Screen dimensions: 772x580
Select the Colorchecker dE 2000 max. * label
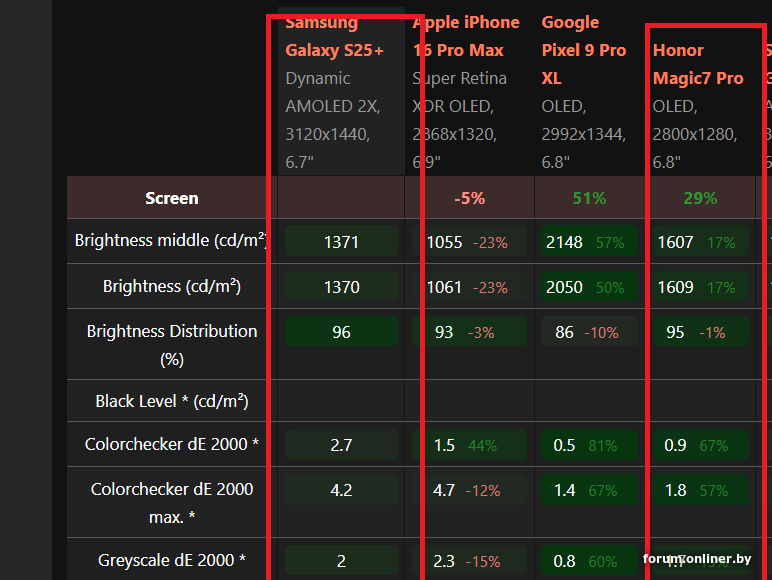171,503
